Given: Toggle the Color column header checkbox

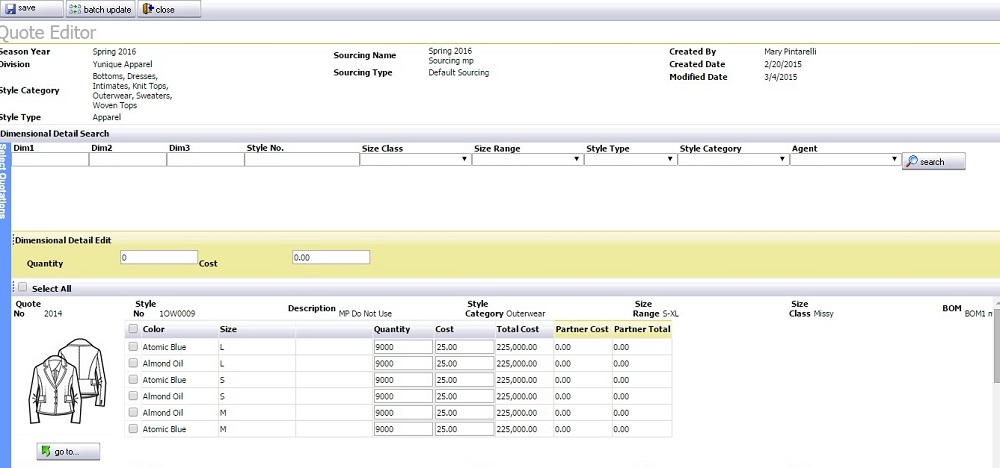Looking at the screenshot, I should (x=133, y=329).
